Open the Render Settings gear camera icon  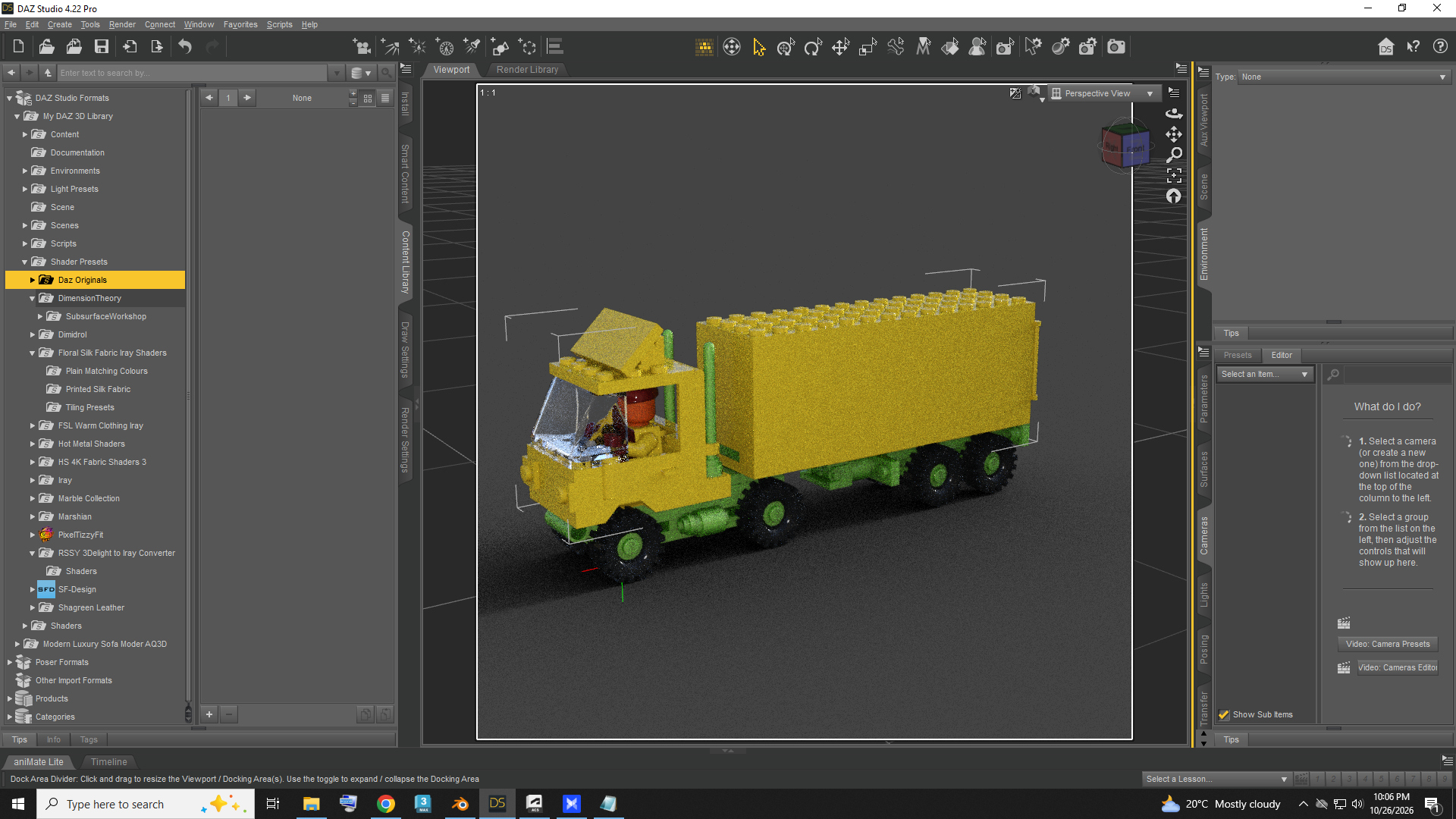point(1088,47)
